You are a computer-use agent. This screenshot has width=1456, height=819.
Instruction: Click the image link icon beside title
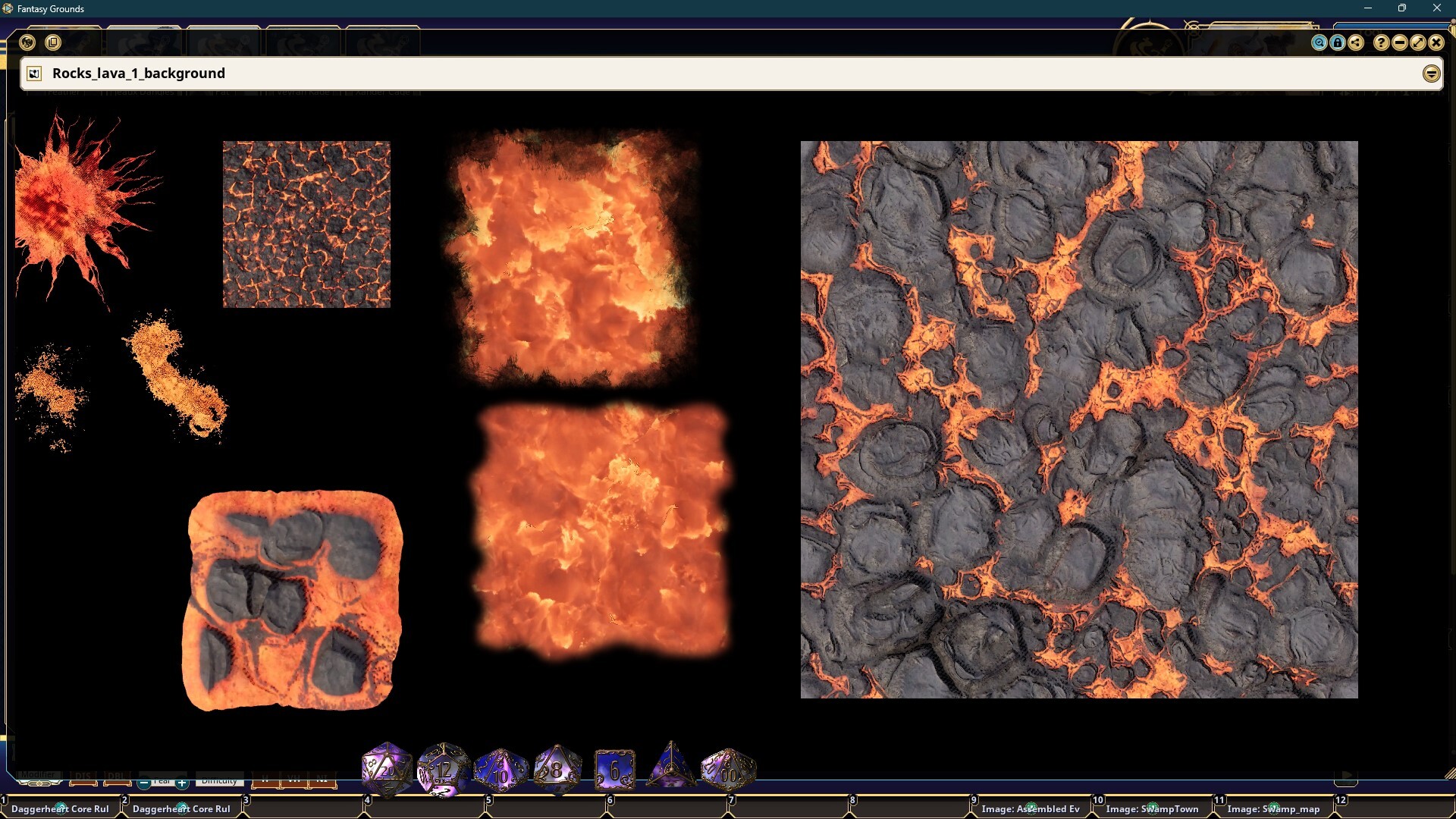point(33,74)
